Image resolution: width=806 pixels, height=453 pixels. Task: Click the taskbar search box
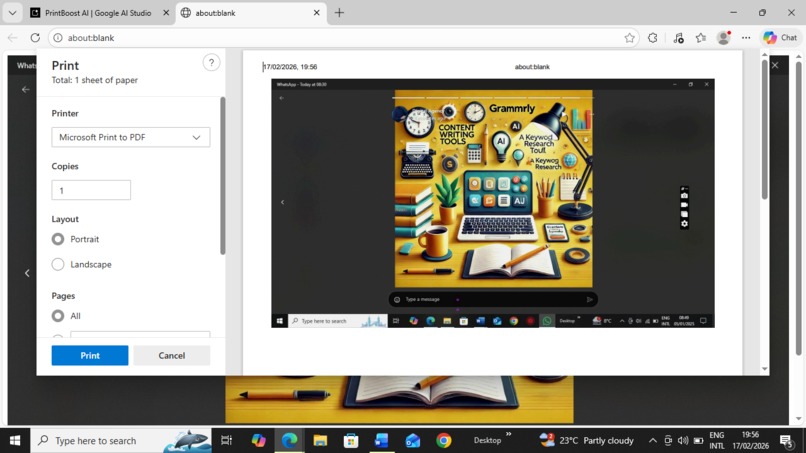(x=121, y=441)
